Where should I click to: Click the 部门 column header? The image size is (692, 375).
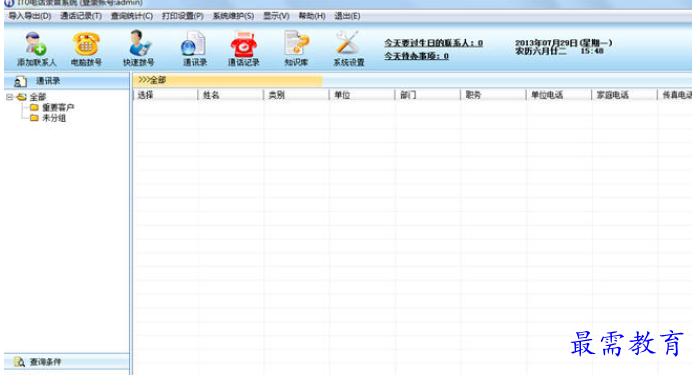[427, 95]
